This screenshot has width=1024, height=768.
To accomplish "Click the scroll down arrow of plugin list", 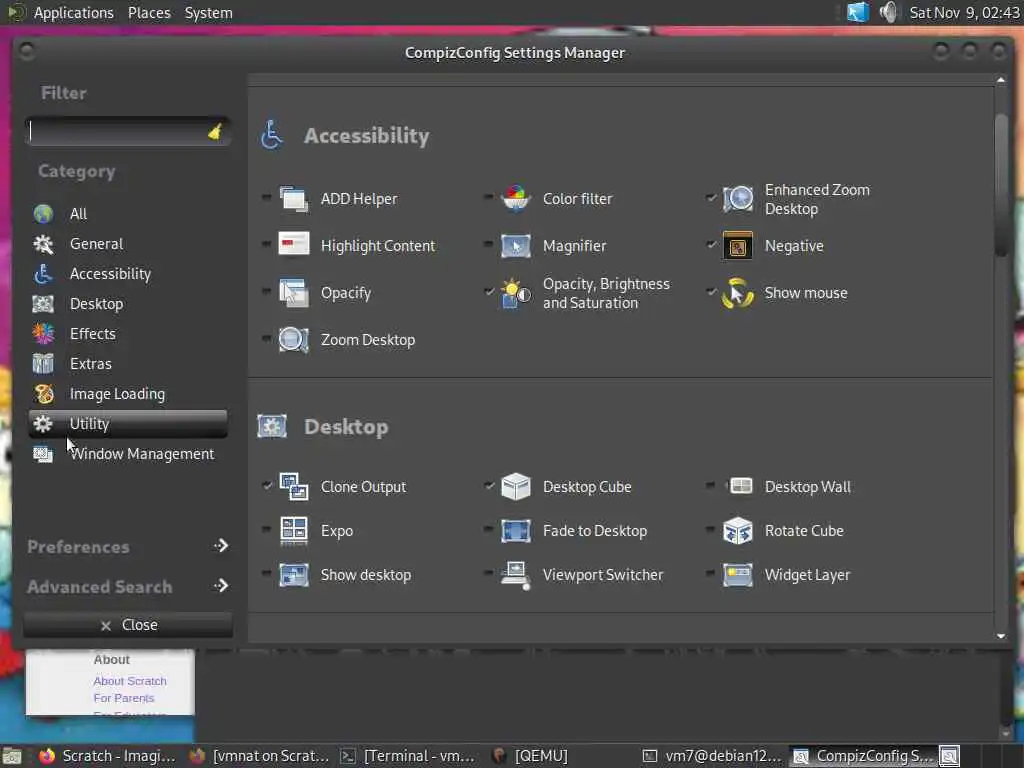I will click(x=1000, y=635).
